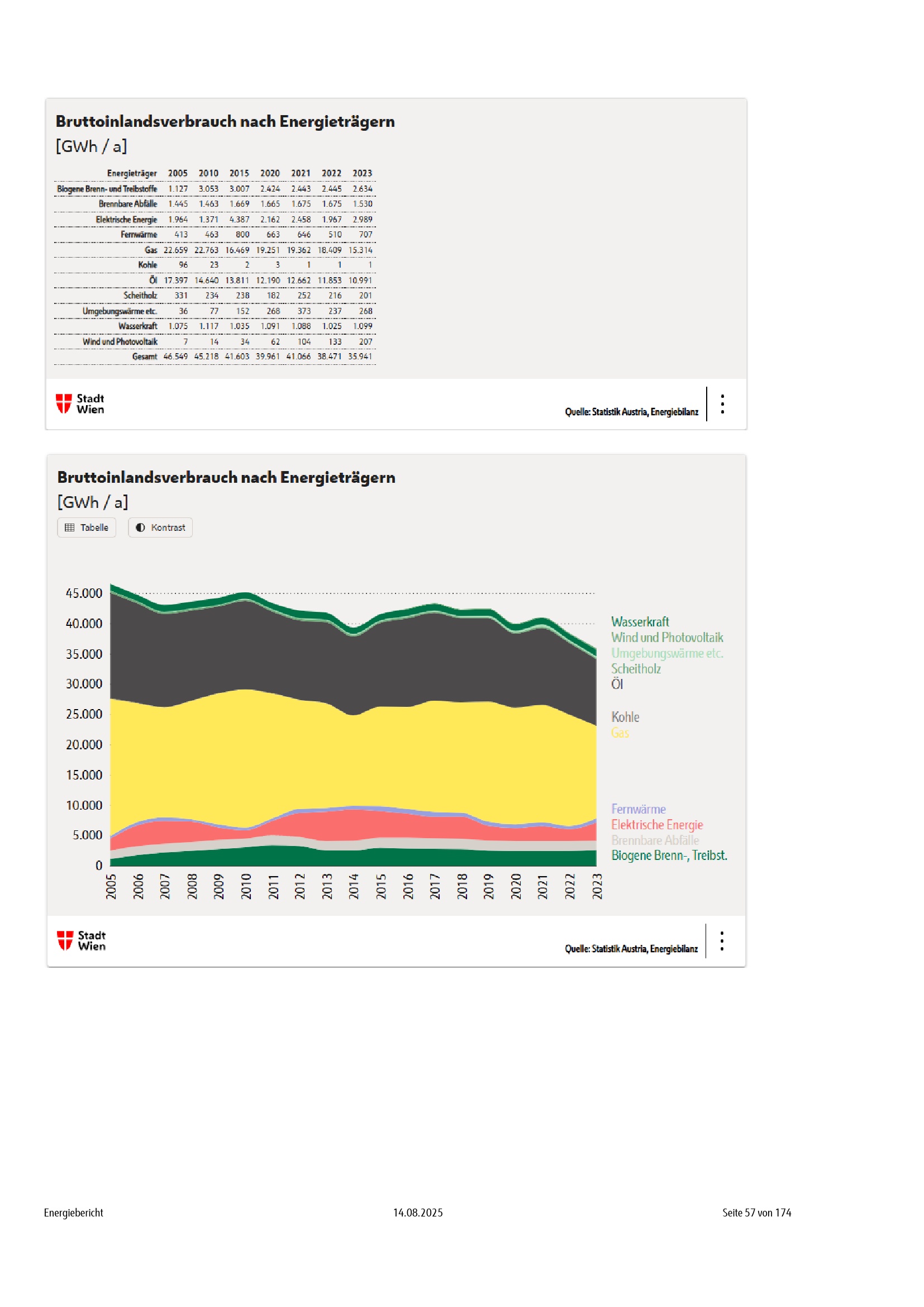The height and width of the screenshot is (1307, 924).
Task: Toggle high contrast with Kontrast button
Action: (x=160, y=527)
